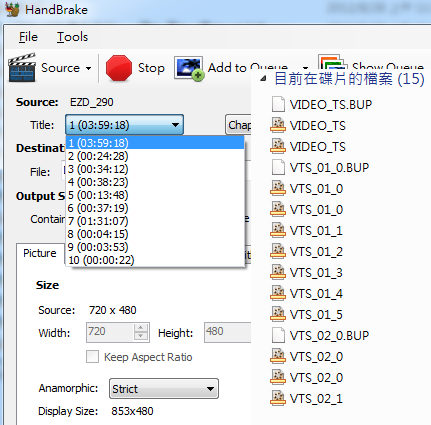This screenshot has width=431, height=425.
Task: Click the VTS_02_0.BUP file icon
Action: 278,335
